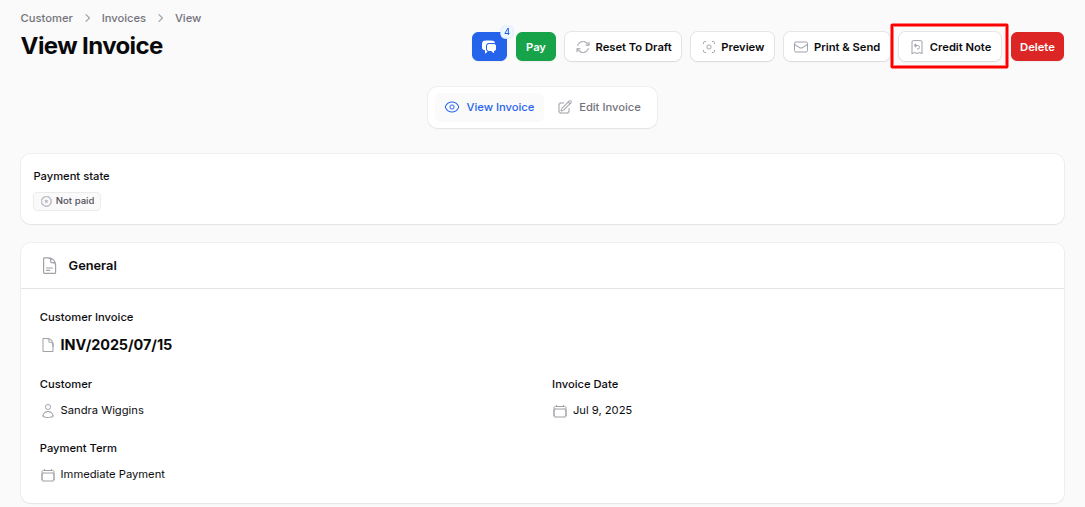Click the Not paid status badge
1085x507 pixels.
[67, 201]
